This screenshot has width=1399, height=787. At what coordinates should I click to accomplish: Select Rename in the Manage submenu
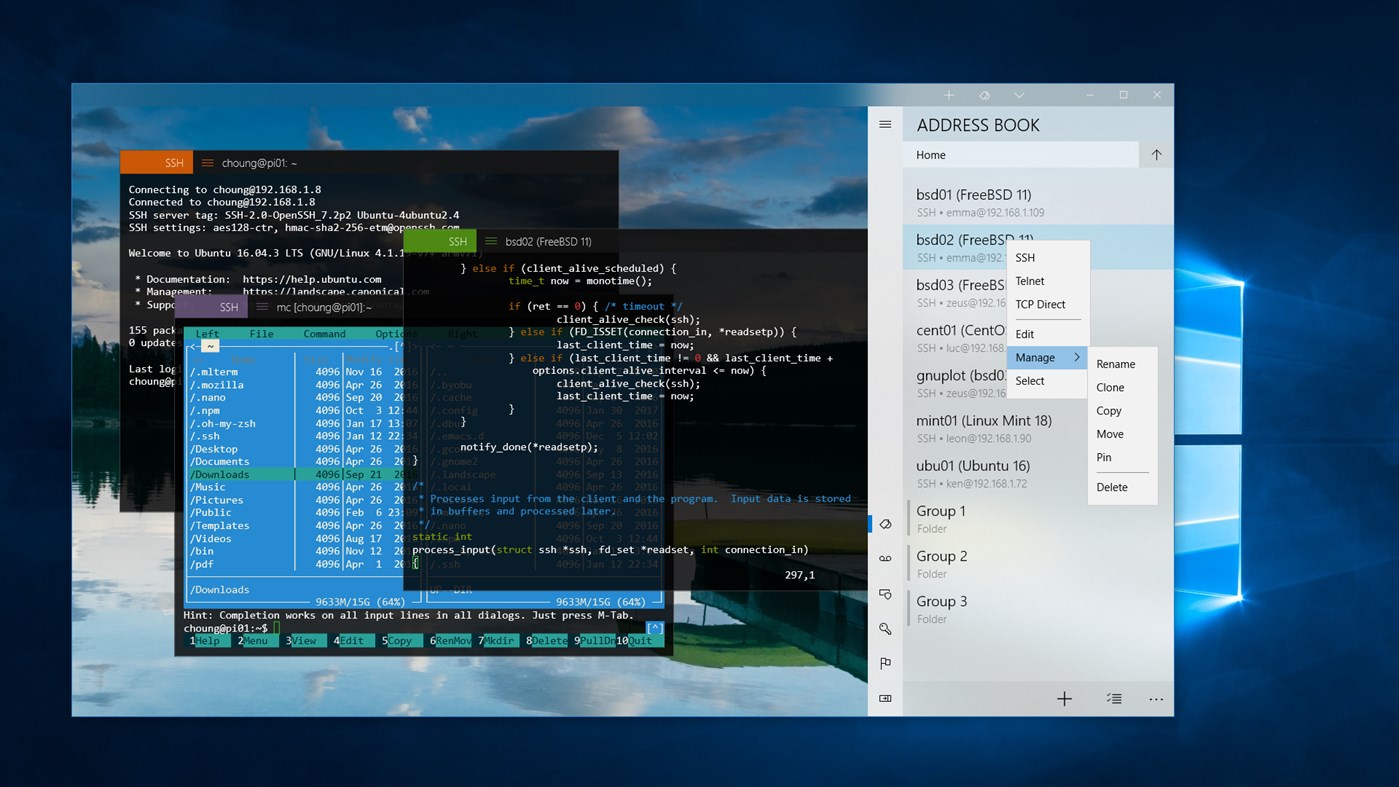[1115, 364]
